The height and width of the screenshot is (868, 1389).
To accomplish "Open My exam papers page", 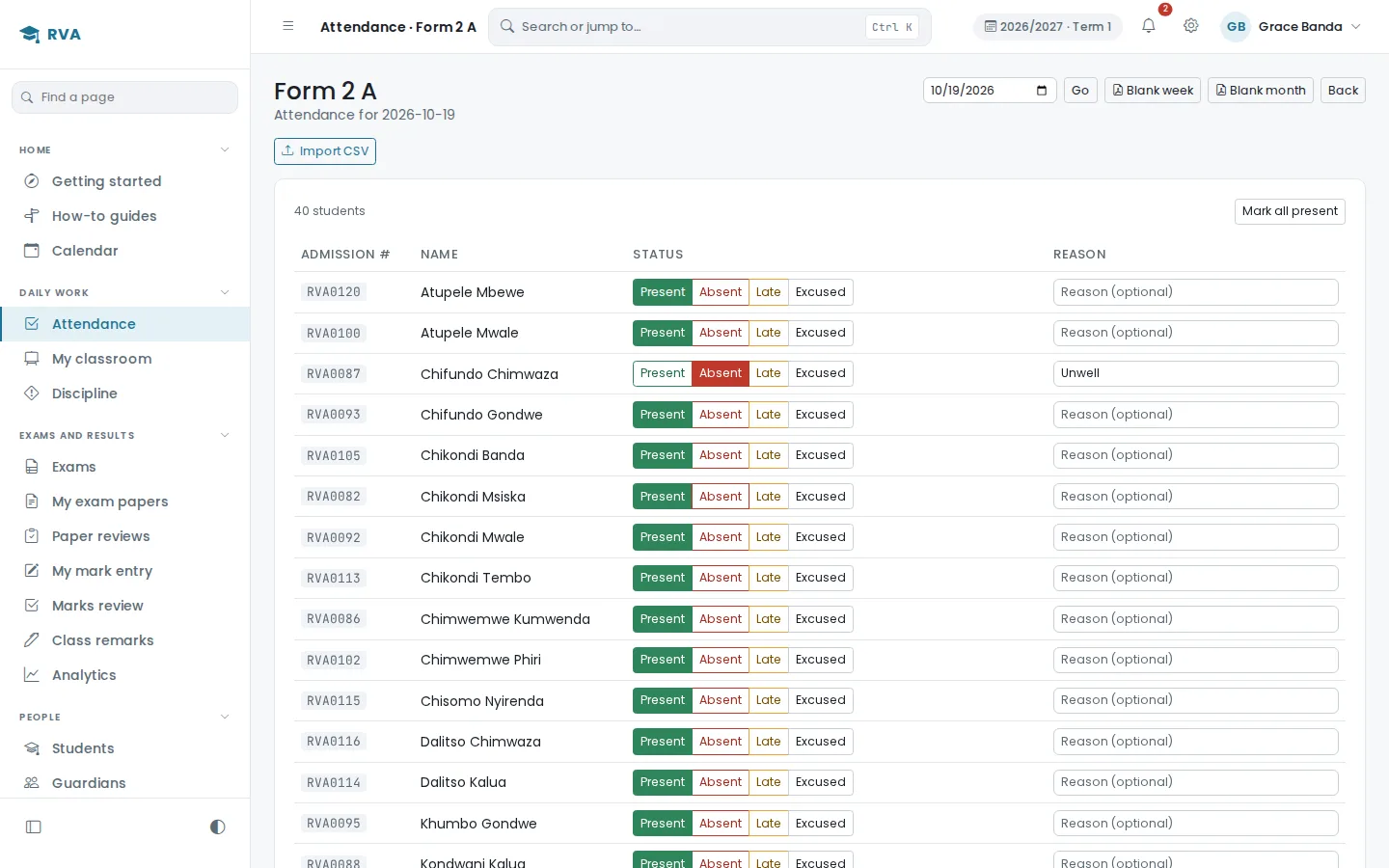I will coord(125,502).
